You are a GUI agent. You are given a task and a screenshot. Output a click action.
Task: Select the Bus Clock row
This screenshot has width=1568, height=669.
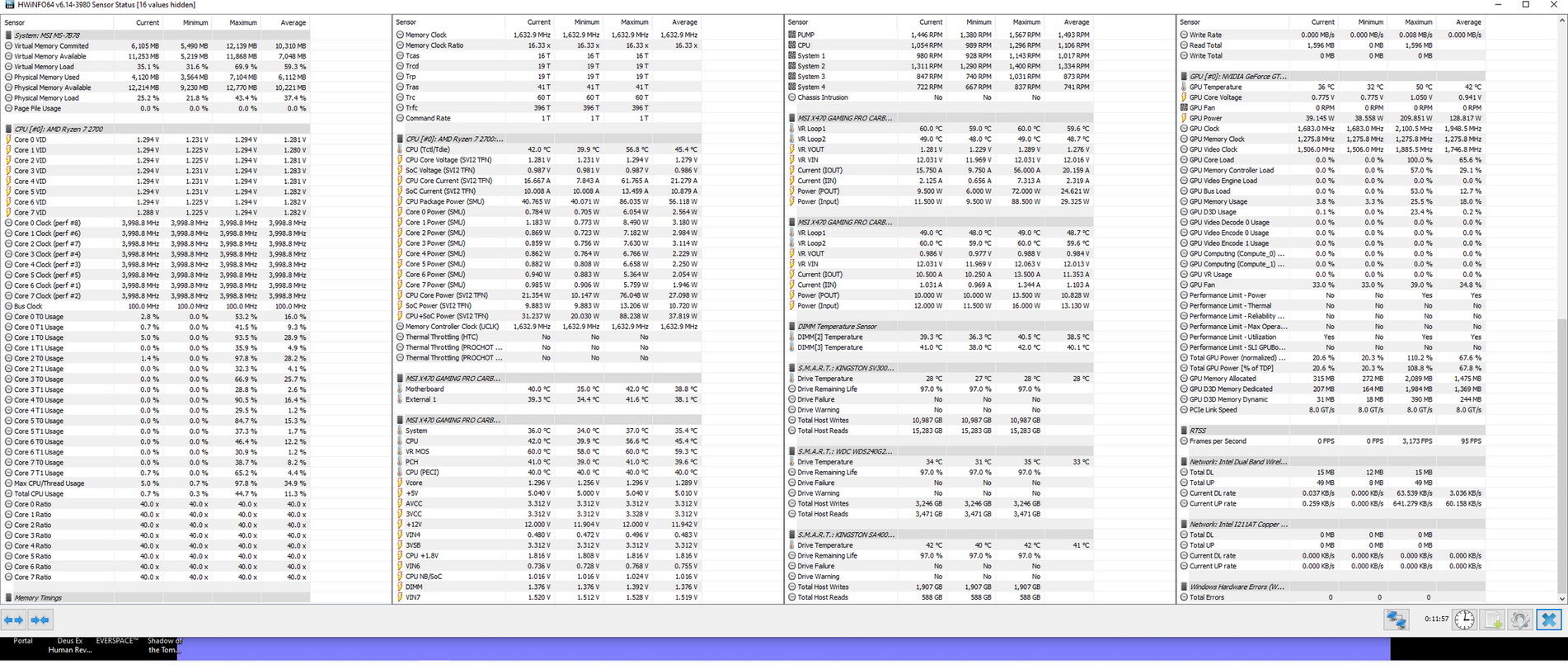click(157, 306)
